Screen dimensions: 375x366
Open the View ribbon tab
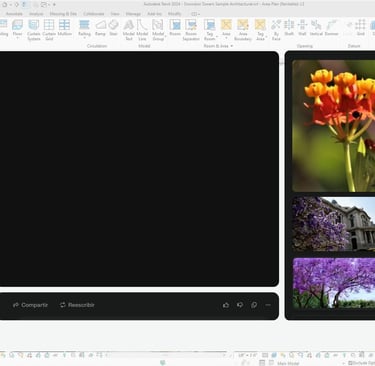click(115, 14)
